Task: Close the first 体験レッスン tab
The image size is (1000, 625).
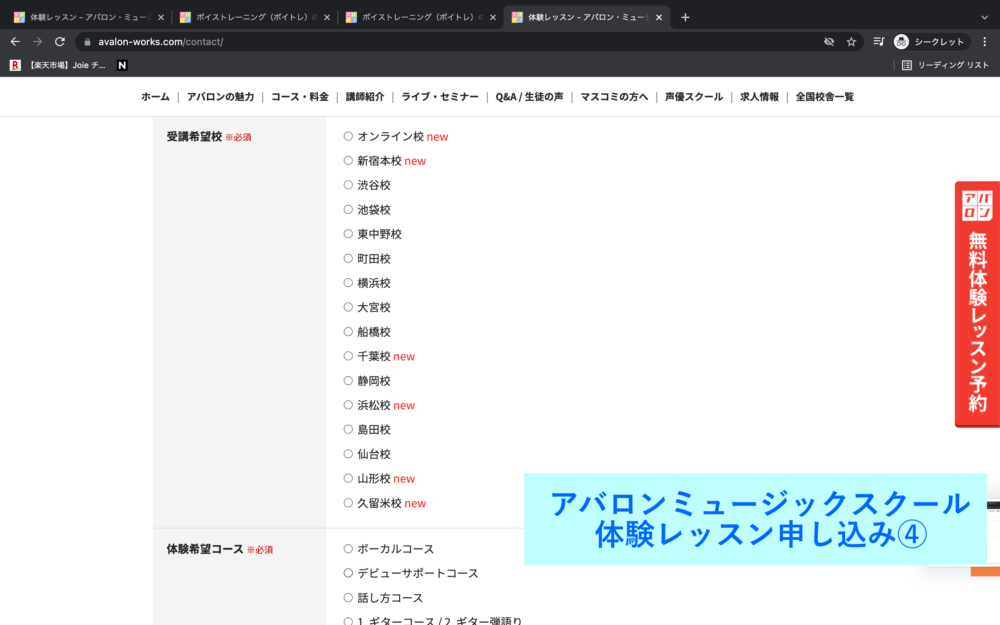Action: pyautogui.click(x=161, y=17)
